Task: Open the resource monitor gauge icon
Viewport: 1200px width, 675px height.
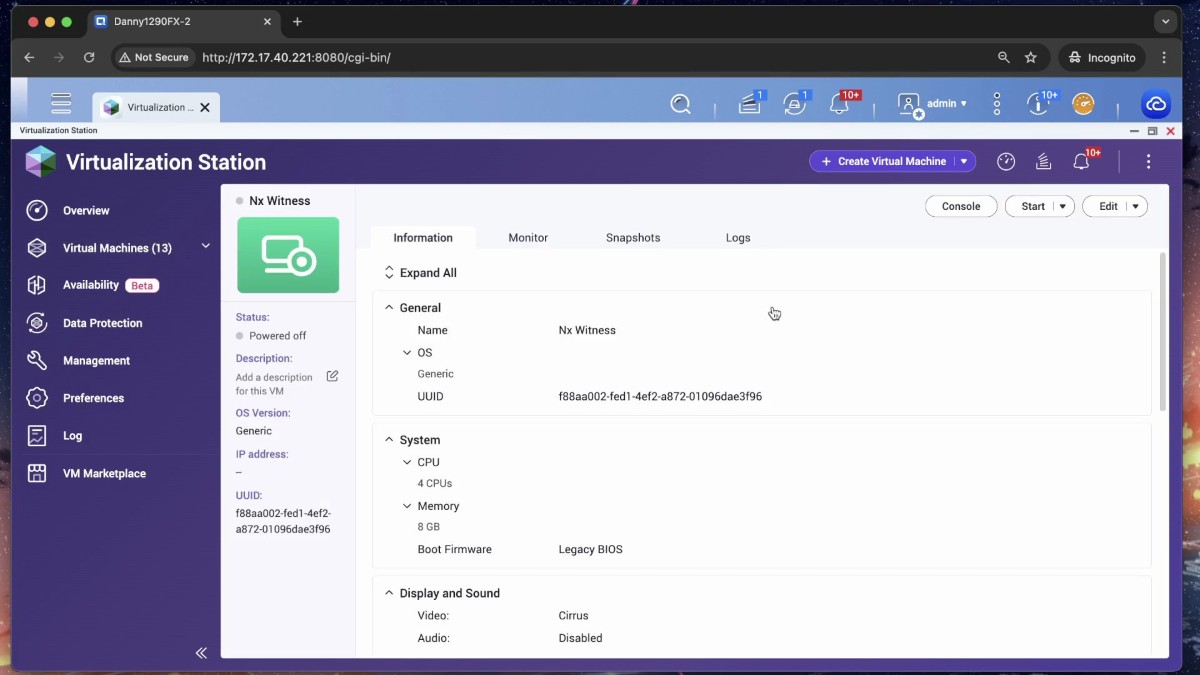Action: [x=1006, y=162]
